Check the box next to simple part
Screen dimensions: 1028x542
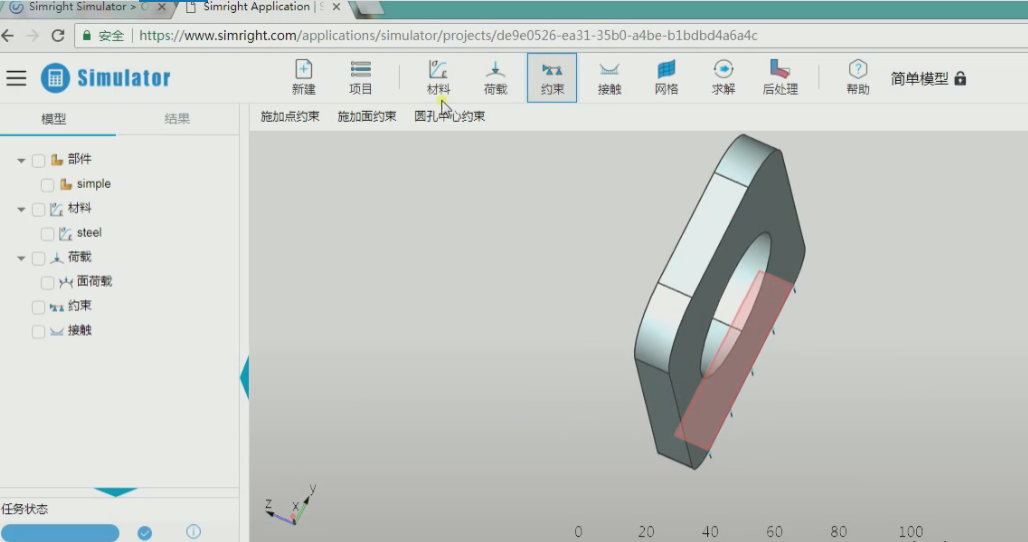[47, 185]
